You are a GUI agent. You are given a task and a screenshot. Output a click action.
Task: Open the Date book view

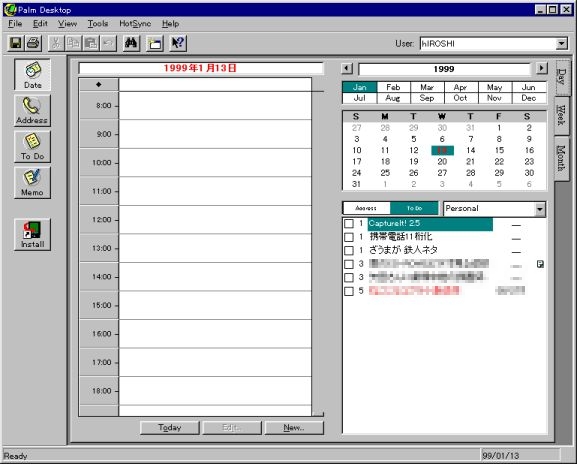pos(32,75)
